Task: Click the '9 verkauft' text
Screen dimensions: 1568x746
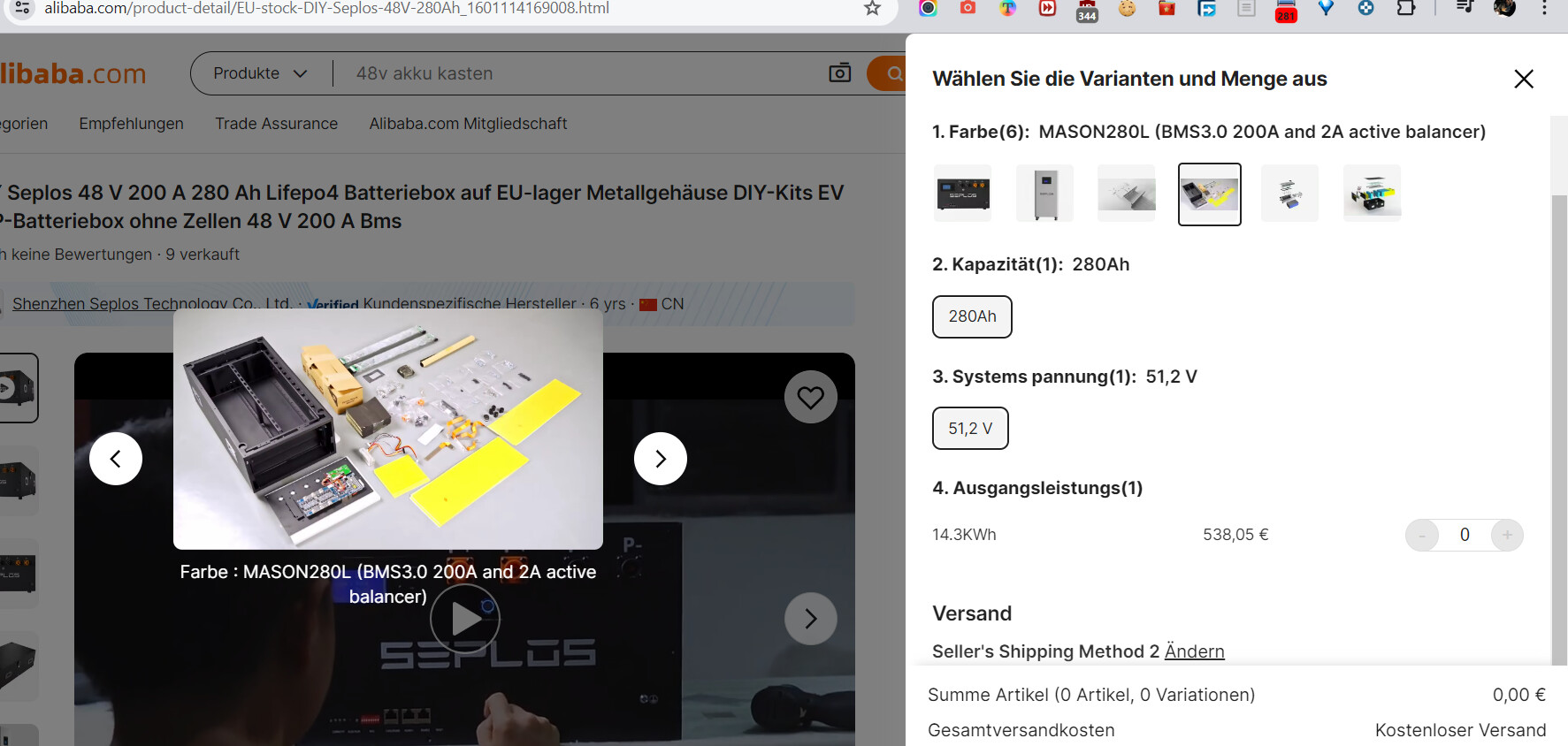Action: tap(203, 255)
